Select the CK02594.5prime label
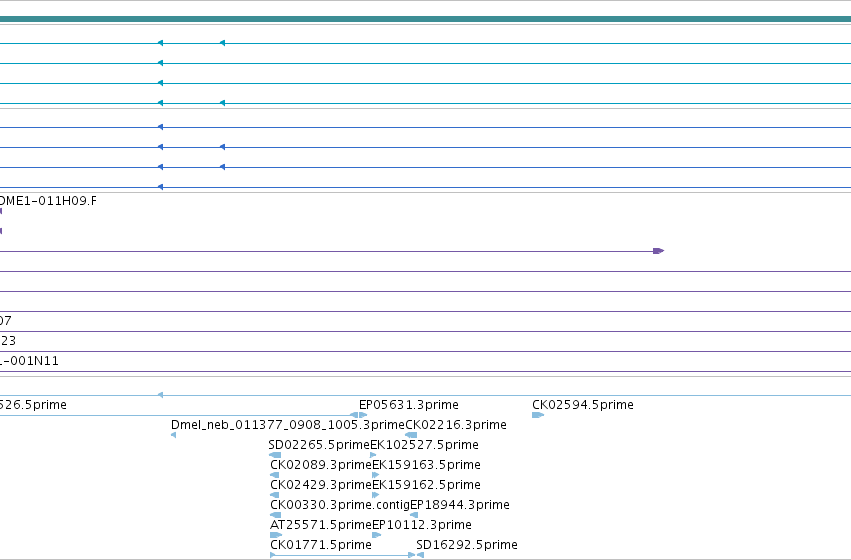The width and height of the screenshot is (851, 560). pyautogui.click(x=582, y=405)
